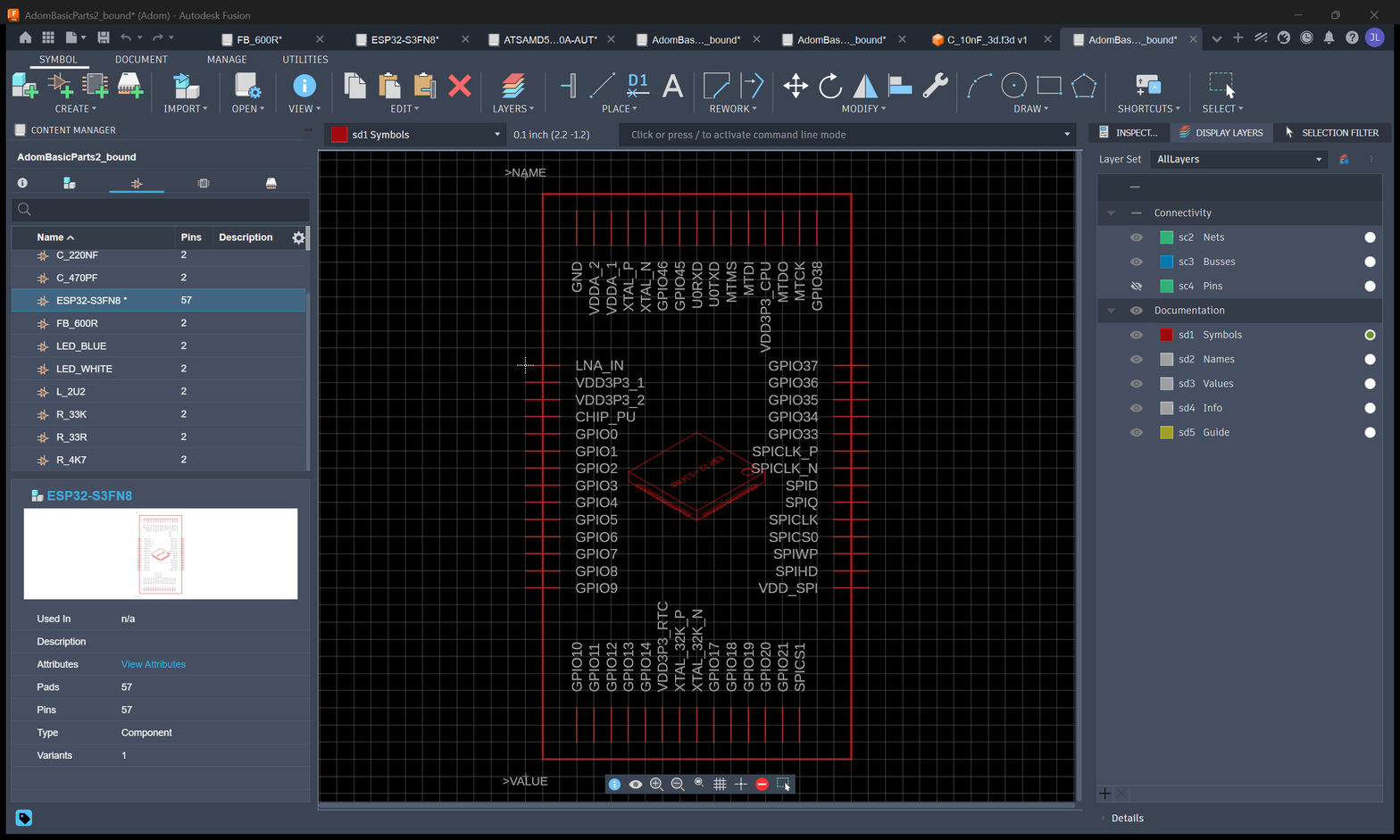Click the New Symbol create icon
This screenshot has width=1400, height=840.
click(61, 86)
